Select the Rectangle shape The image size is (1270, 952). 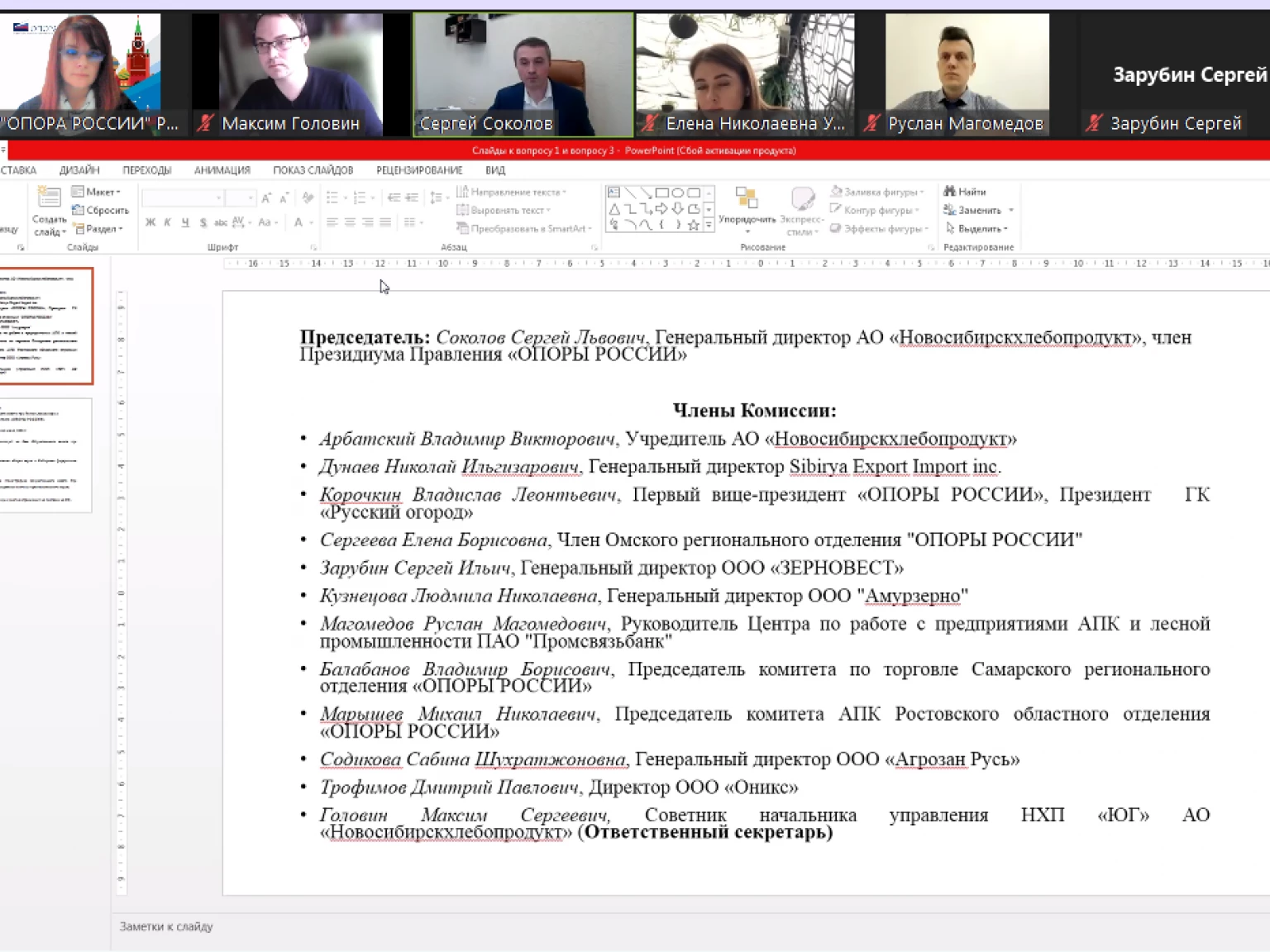[661, 193]
